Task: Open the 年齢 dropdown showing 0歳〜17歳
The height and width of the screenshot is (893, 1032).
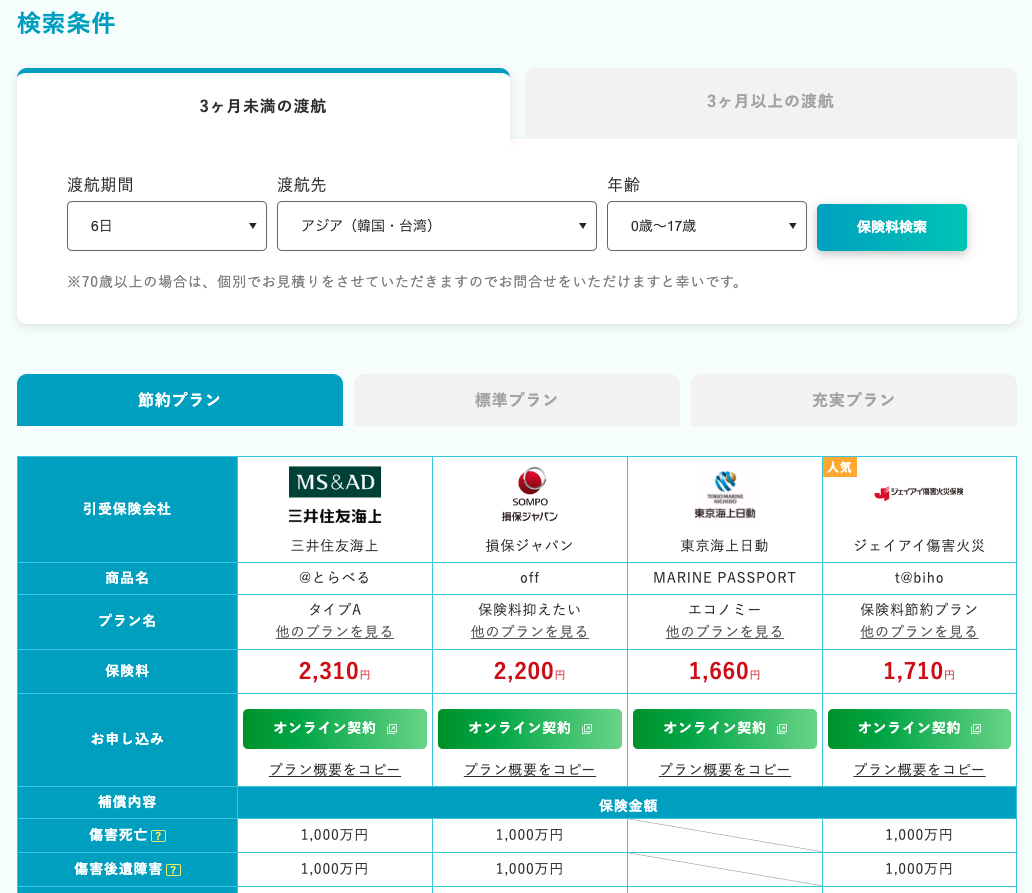Action: (707, 226)
